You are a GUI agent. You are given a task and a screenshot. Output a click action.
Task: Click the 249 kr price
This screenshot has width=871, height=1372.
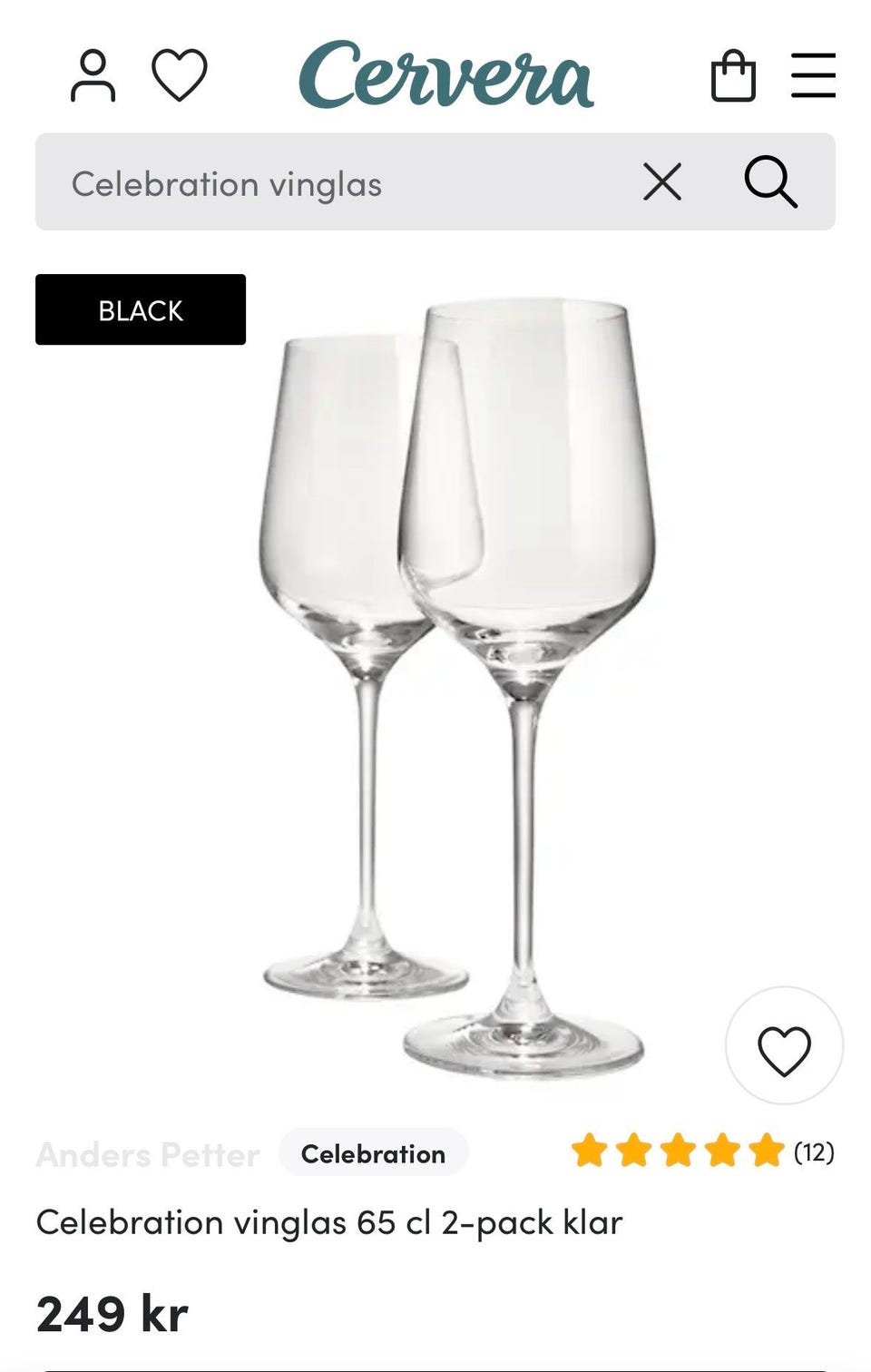tap(113, 1313)
